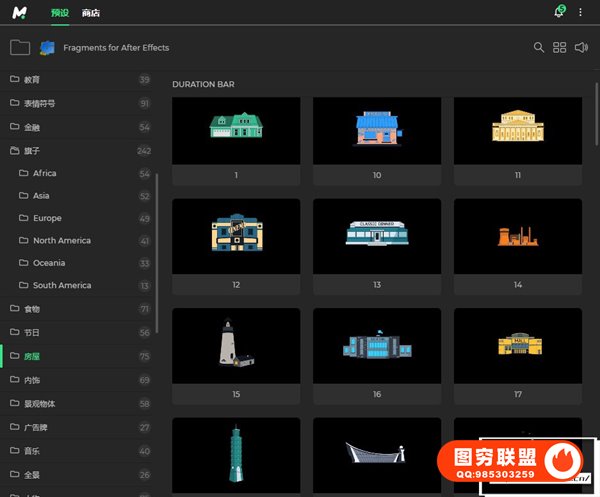Open the three-dot options menu

pyautogui.click(x=580, y=12)
